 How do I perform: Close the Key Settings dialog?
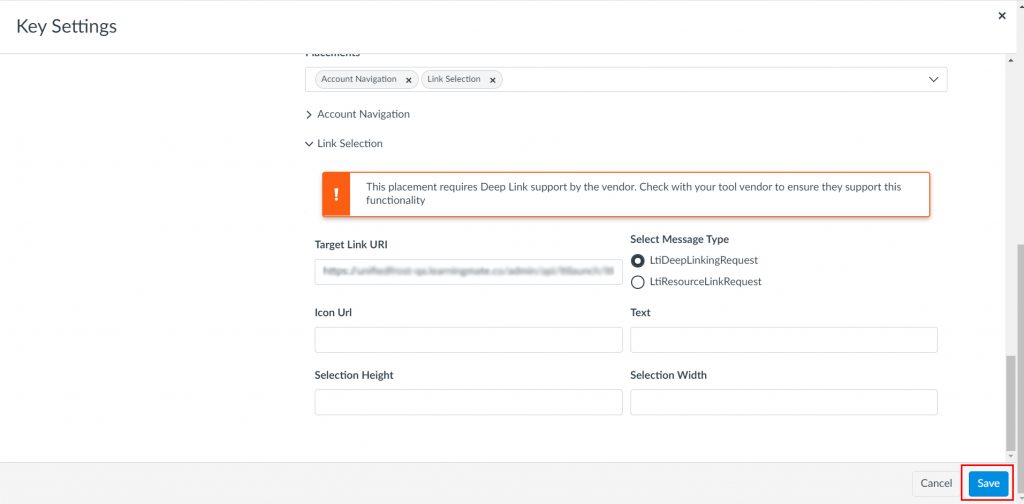pyautogui.click(x=1002, y=16)
